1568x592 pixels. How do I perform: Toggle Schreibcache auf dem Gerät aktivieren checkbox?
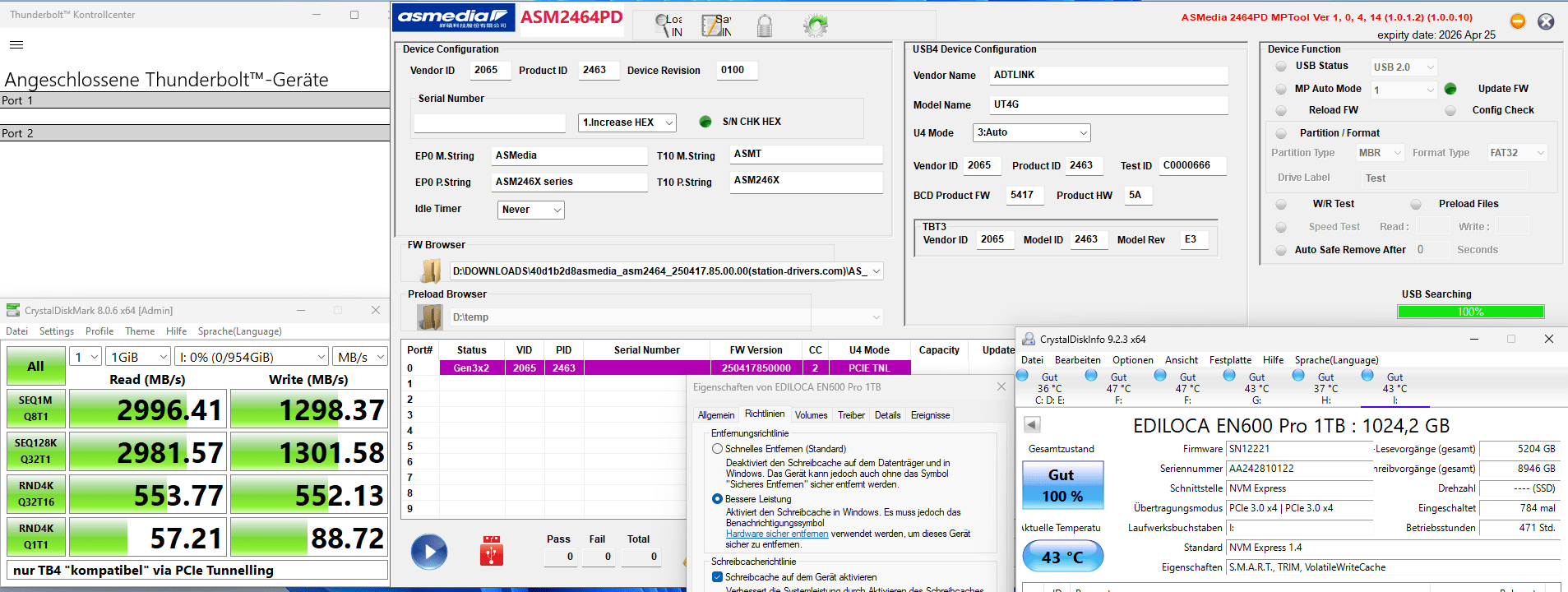[717, 577]
